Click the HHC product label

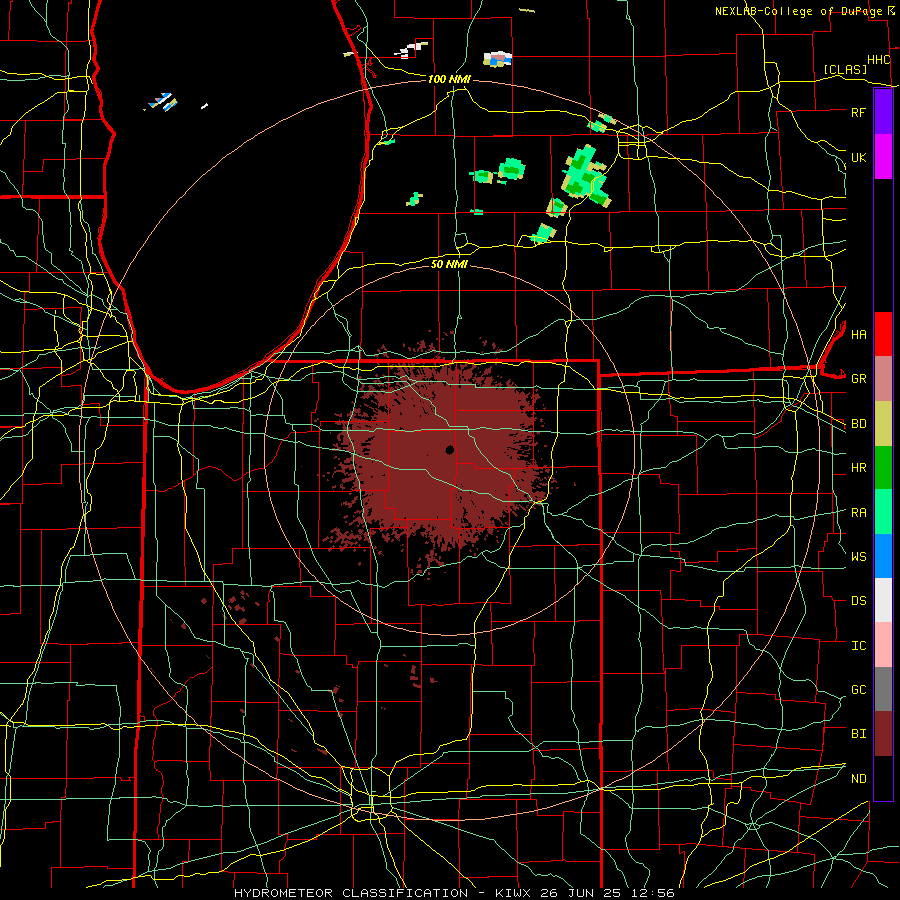tap(879, 60)
